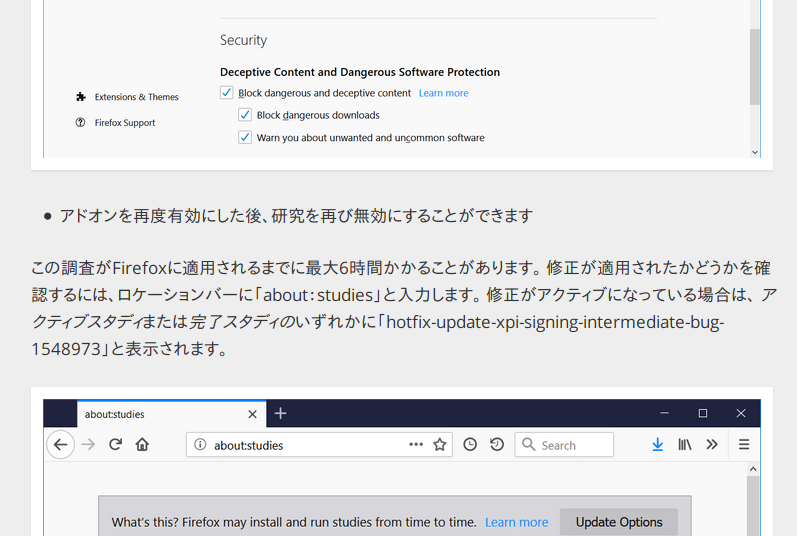Click the Forward arrow button
The width and height of the screenshot is (797, 536).
pos(88,445)
